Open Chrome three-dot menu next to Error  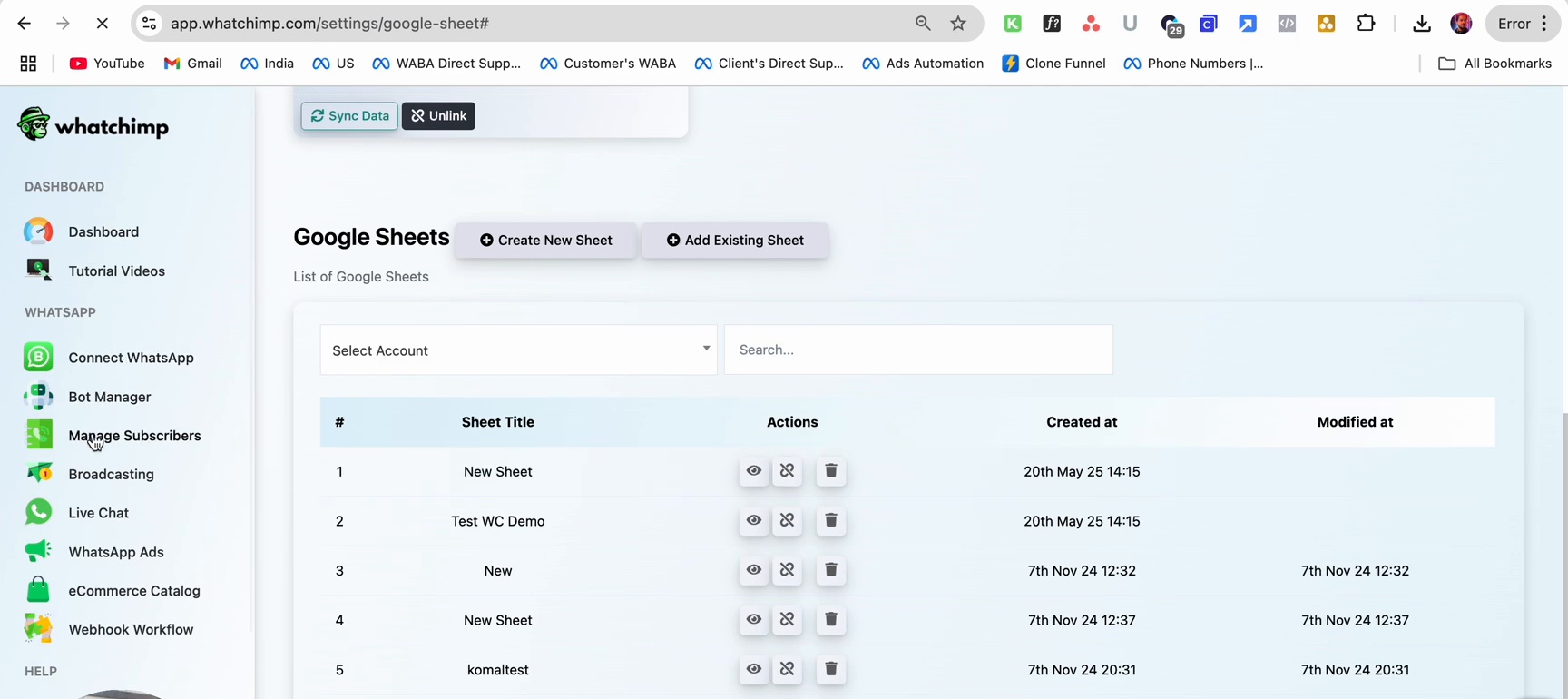tap(1544, 24)
